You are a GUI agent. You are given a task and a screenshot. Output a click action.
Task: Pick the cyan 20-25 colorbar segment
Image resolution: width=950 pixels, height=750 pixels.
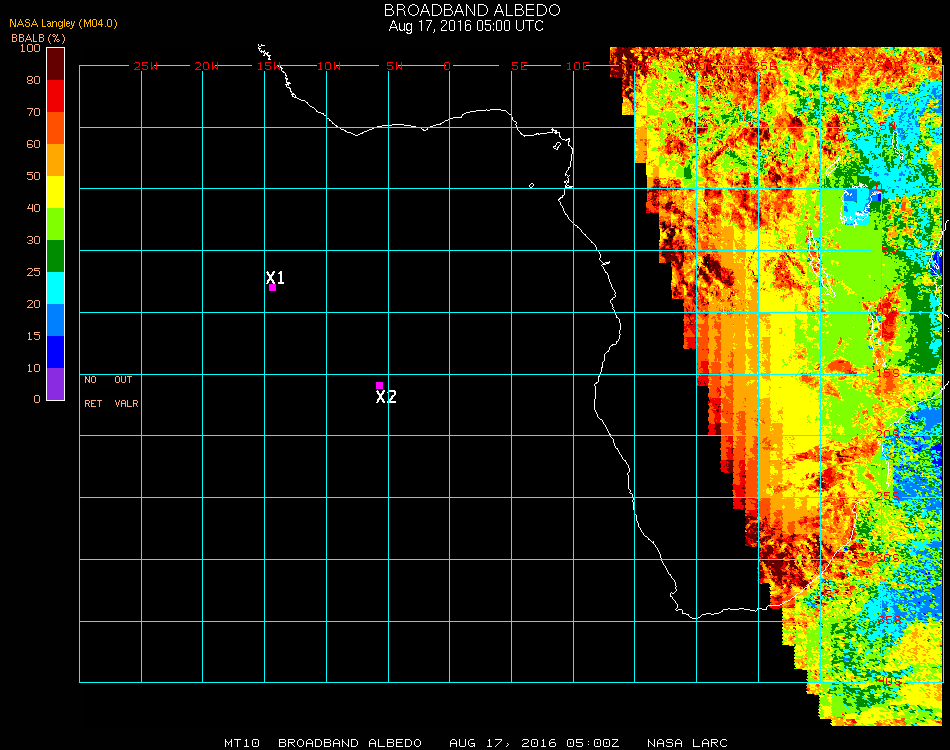pyautogui.click(x=56, y=287)
